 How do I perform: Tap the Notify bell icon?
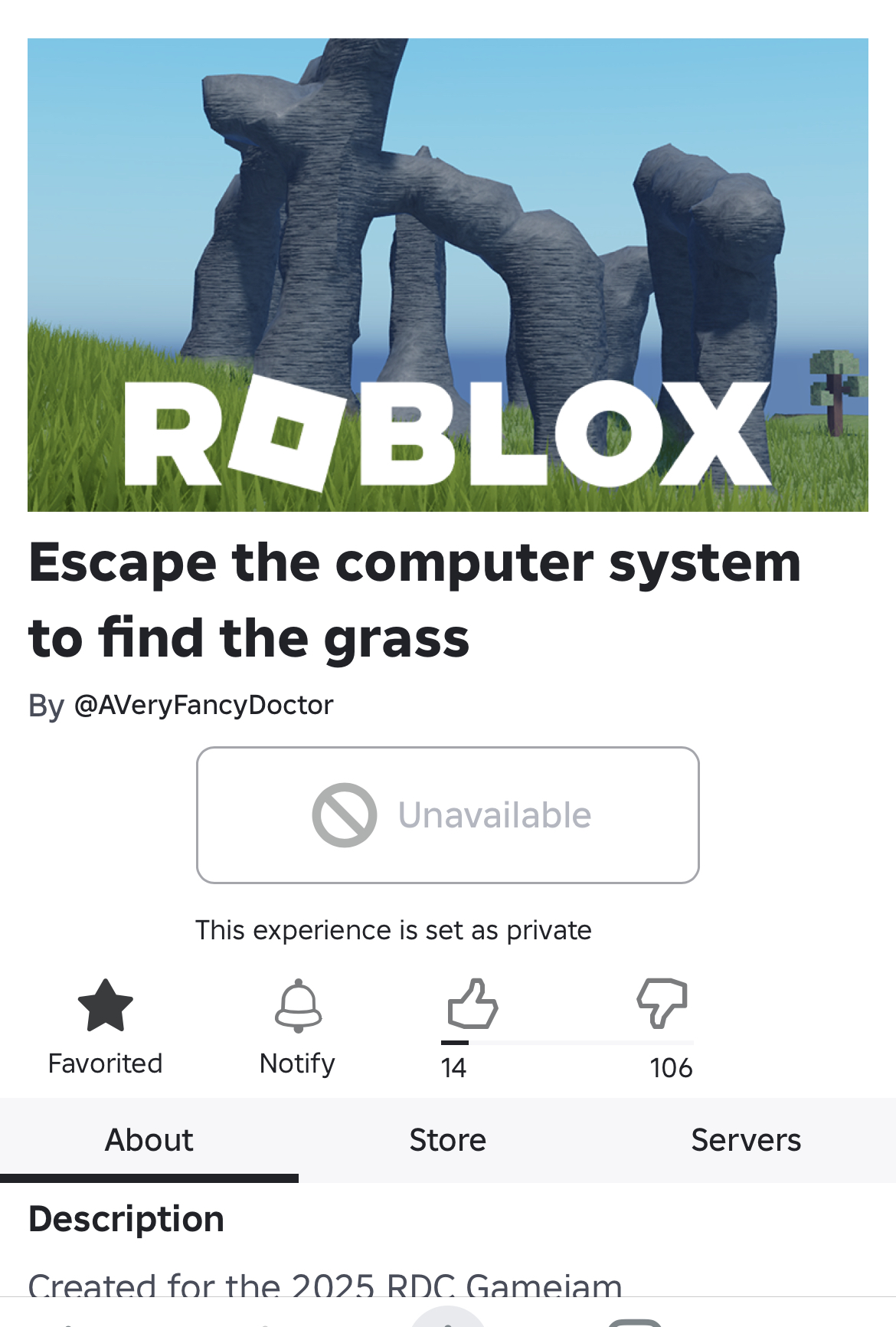coord(298,1005)
